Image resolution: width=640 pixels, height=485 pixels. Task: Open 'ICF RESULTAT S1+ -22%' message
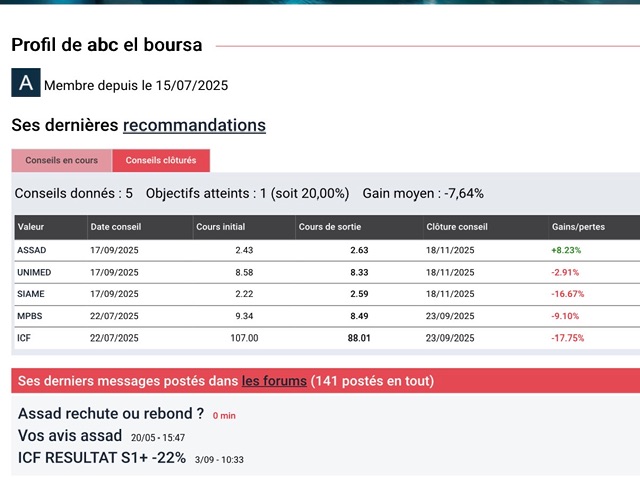coord(102,458)
